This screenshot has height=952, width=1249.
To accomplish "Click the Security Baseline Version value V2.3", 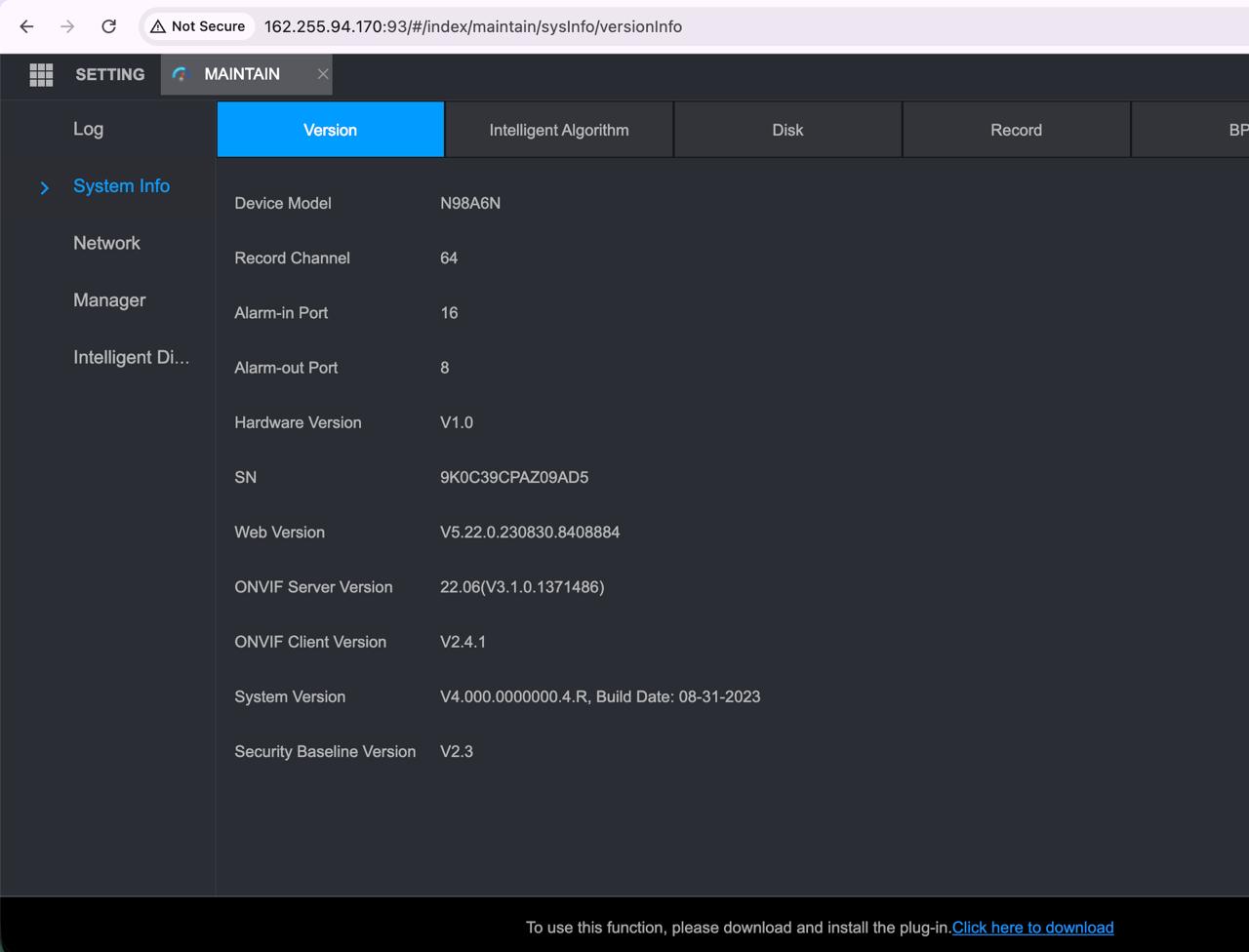I will (457, 751).
